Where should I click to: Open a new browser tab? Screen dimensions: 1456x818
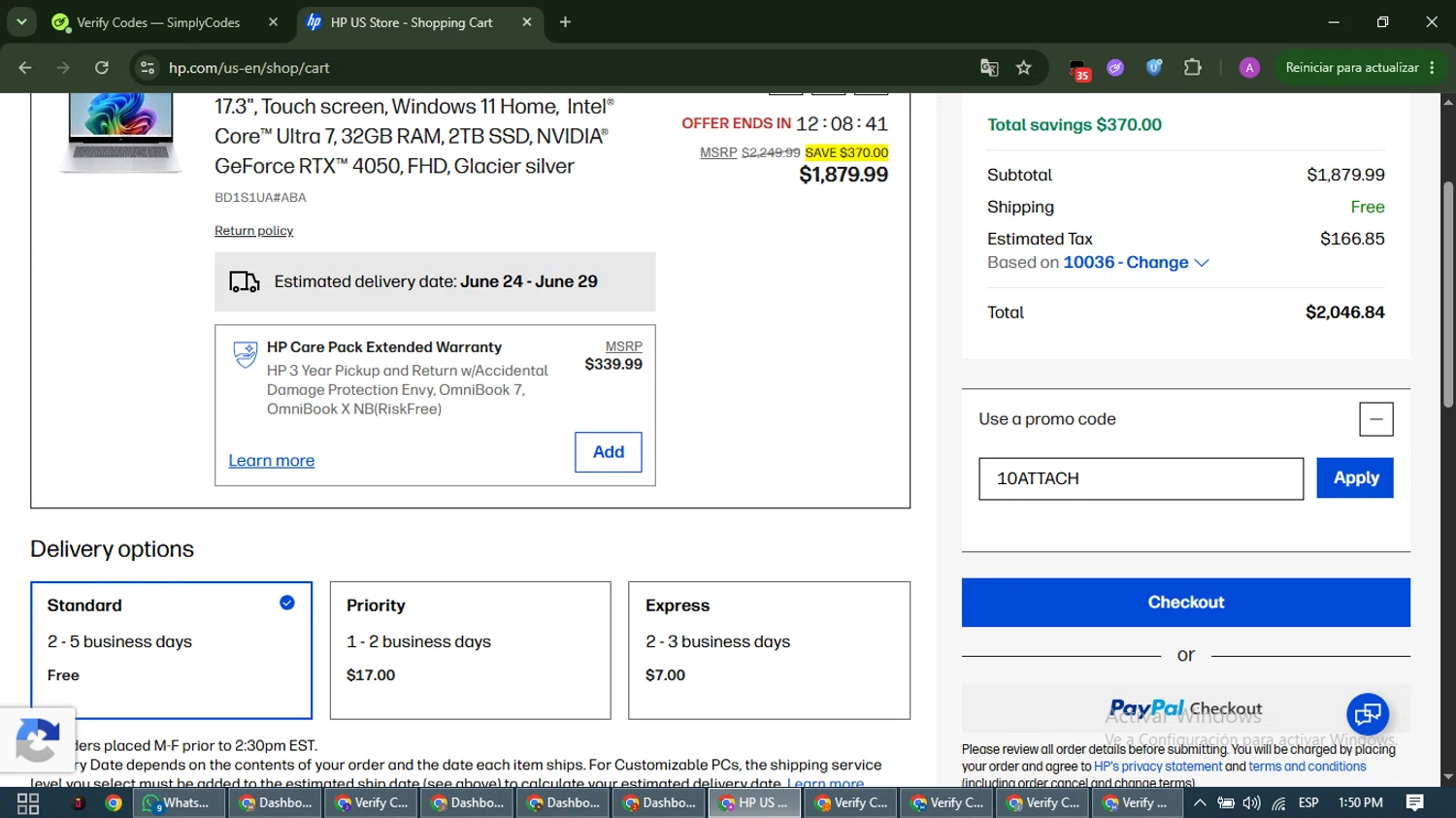(565, 22)
